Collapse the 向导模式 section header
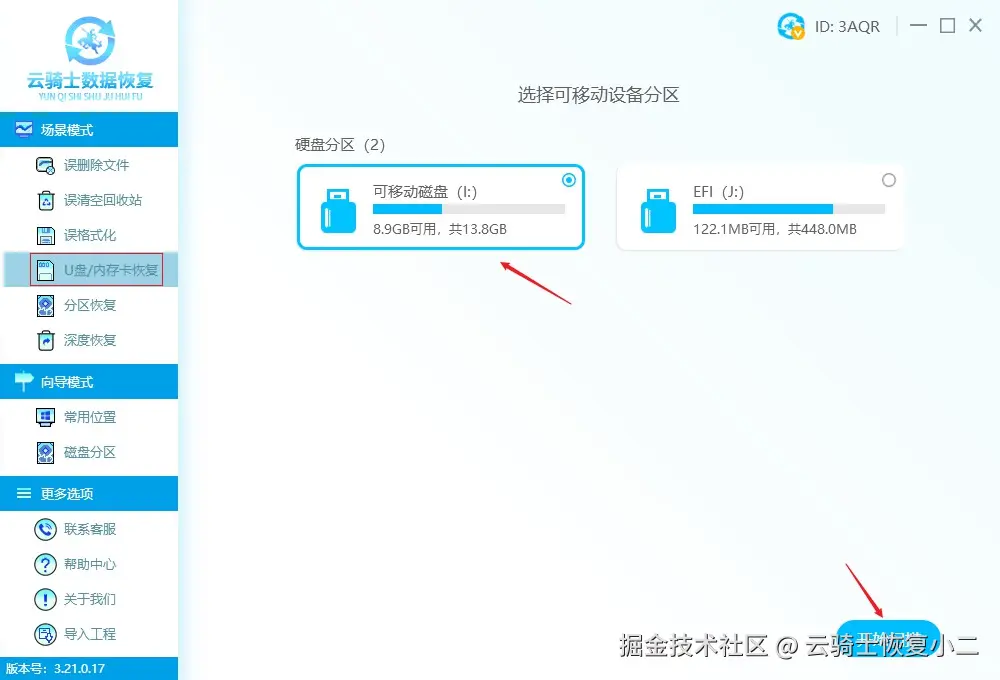1000x680 pixels. (89, 381)
